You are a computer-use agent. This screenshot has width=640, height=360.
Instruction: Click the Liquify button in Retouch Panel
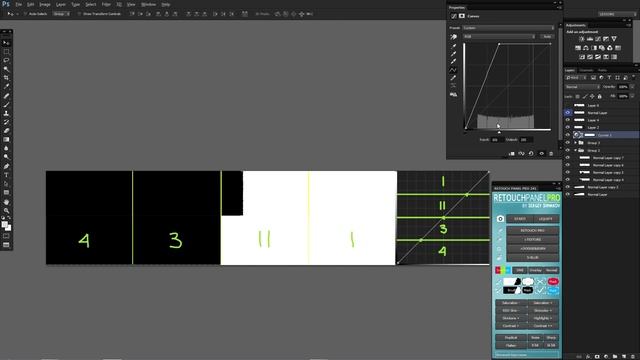(x=546, y=219)
